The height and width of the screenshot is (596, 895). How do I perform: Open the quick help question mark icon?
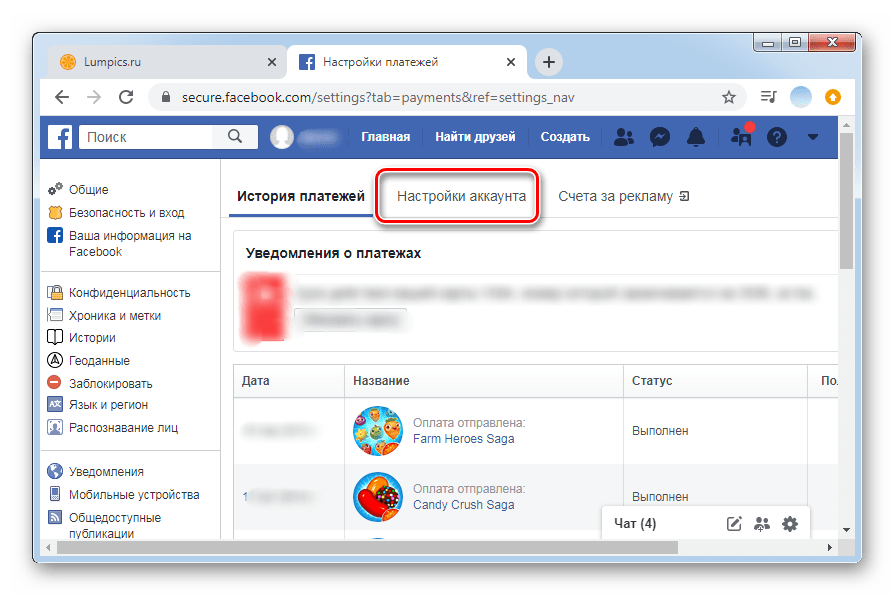click(x=776, y=137)
